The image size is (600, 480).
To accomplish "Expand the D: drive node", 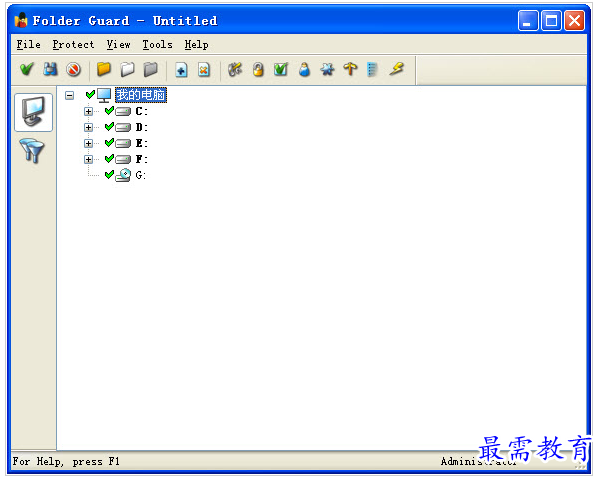I will point(88,127).
